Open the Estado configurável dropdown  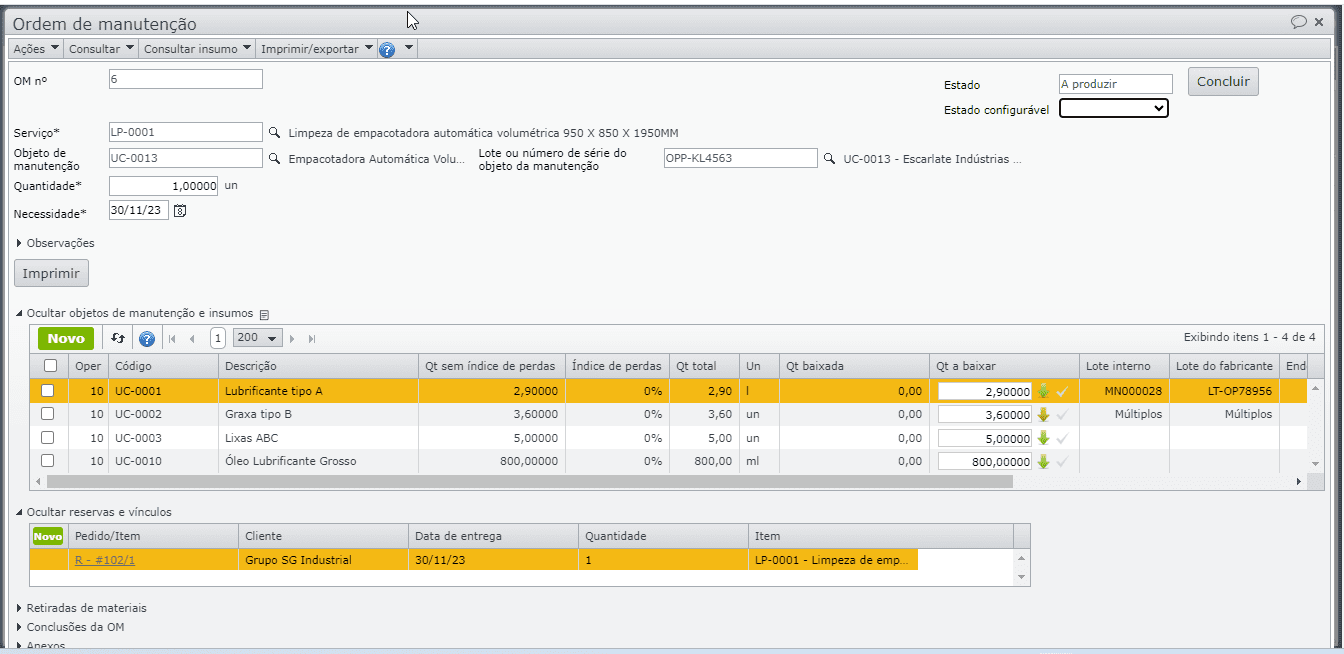(1114, 108)
